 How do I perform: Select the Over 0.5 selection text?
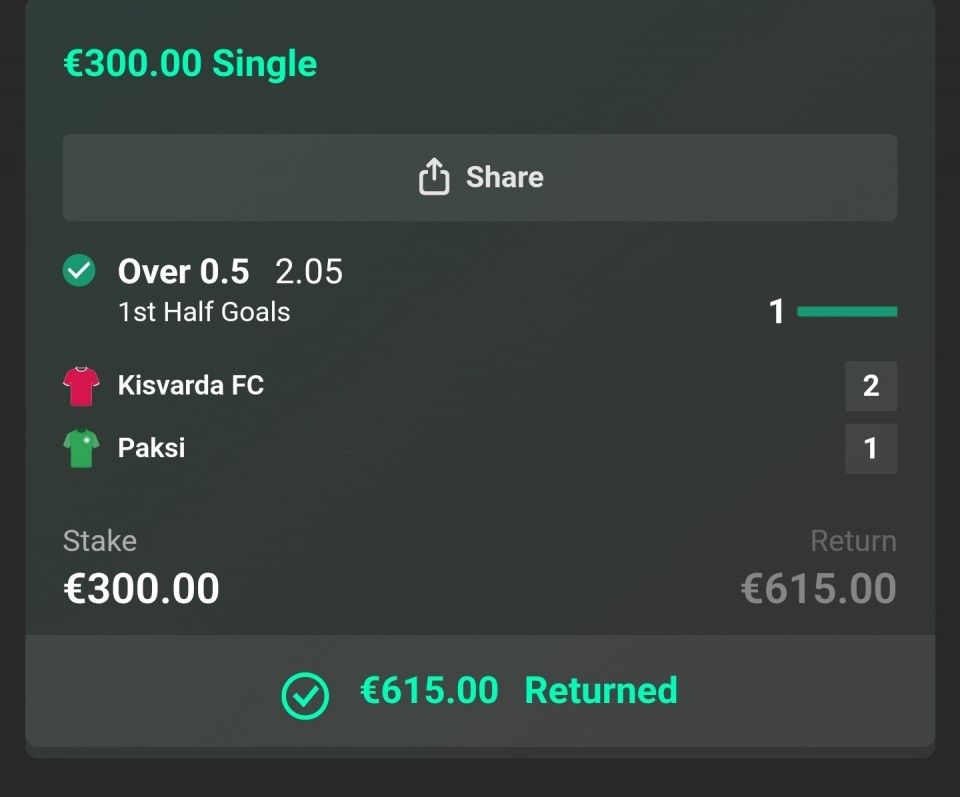pyautogui.click(x=183, y=271)
